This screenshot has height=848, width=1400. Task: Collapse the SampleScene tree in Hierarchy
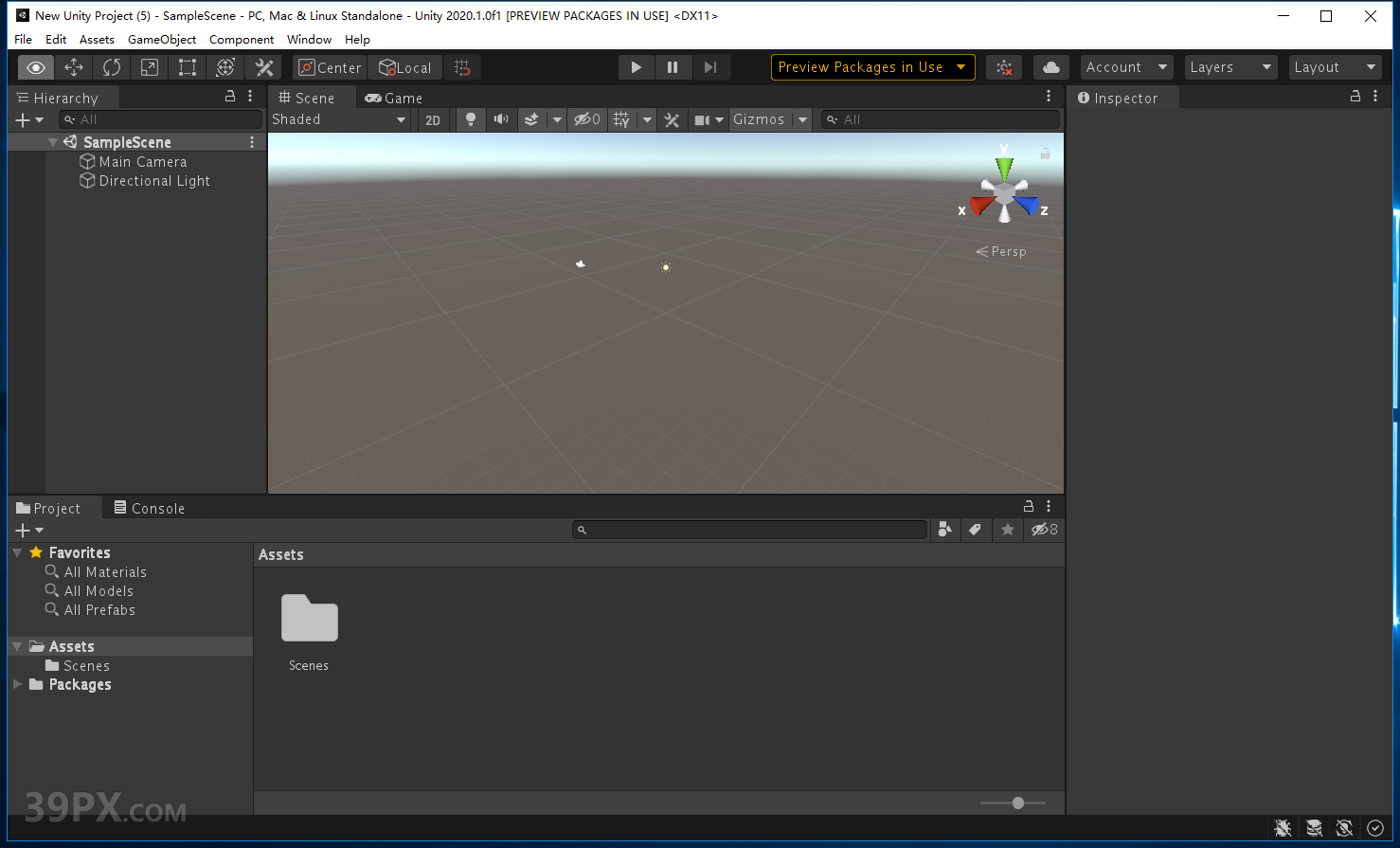click(53, 142)
